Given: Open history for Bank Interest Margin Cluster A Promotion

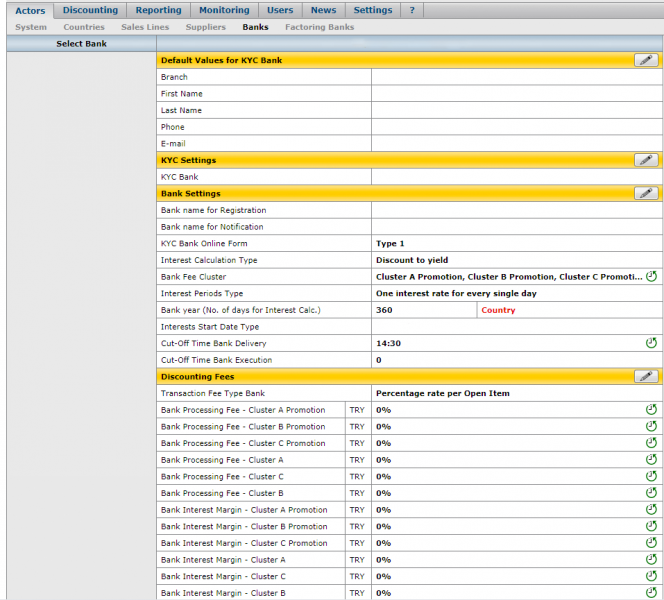Looking at the screenshot, I should click(651, 509).
